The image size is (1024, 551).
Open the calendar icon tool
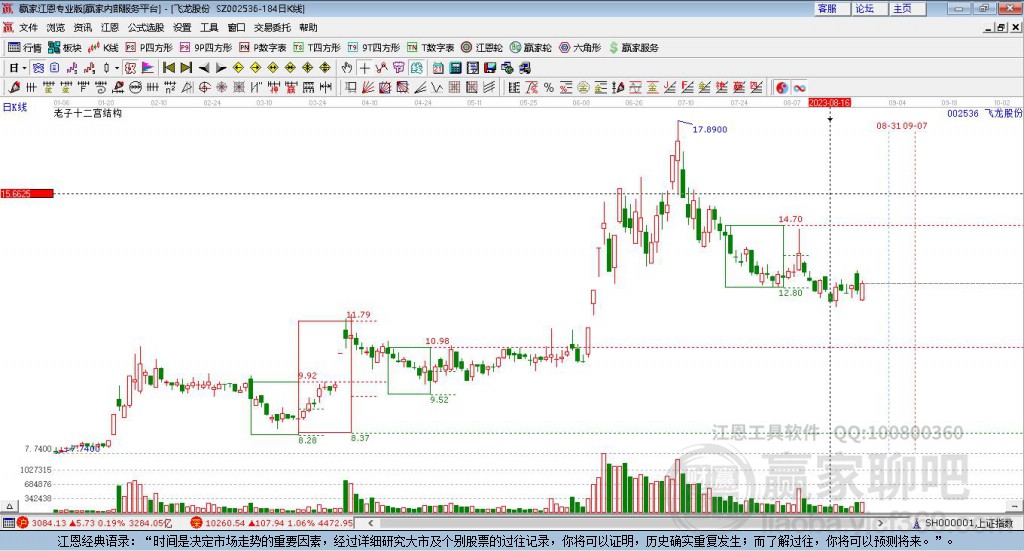(438, 68)
